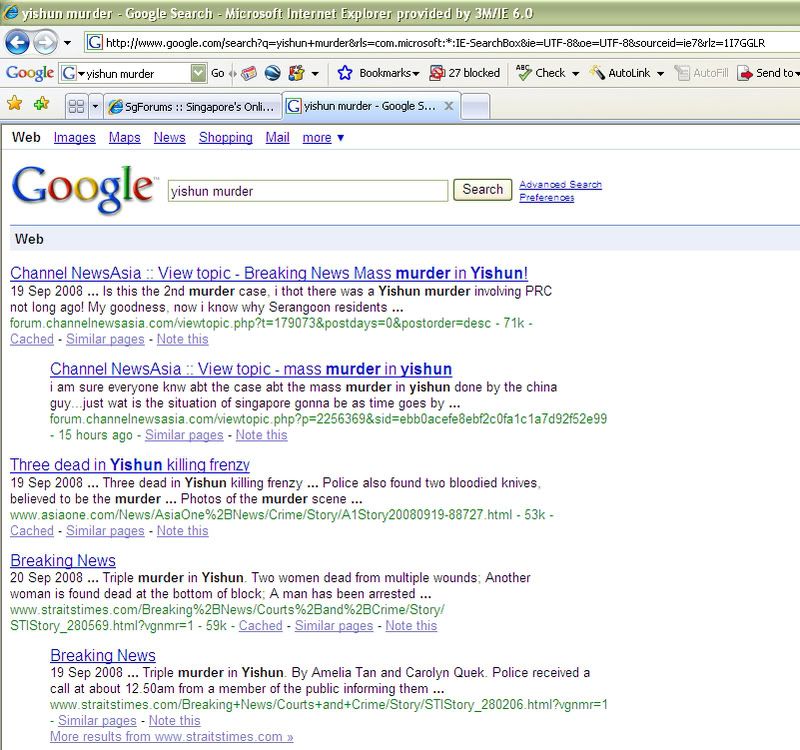Open the Bookmarks dropdown in Google Toolbar
Viewport: 800px width, 750px height.
378,73
